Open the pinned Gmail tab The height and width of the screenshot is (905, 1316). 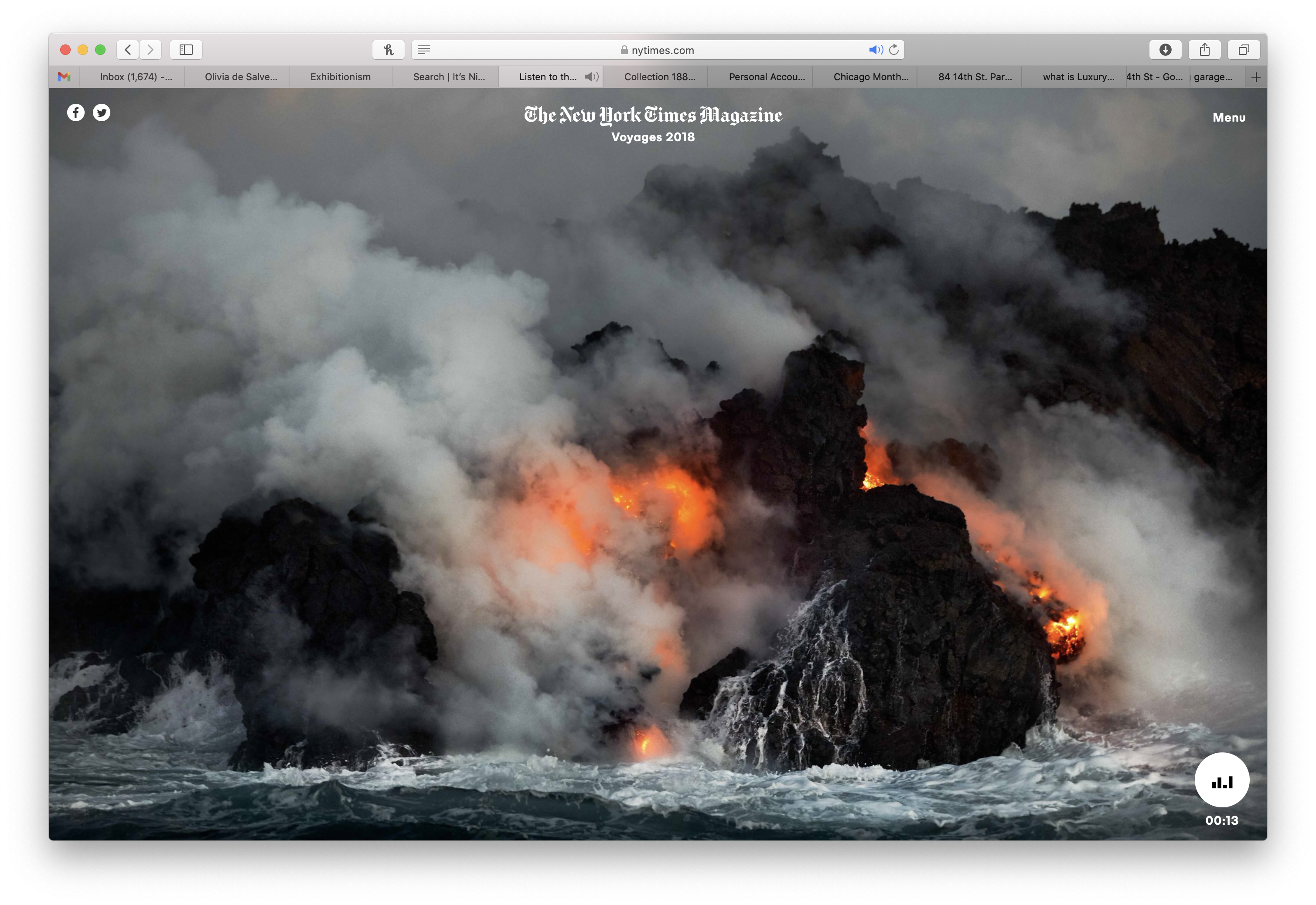pyautogui.click(x=64, y=77)
